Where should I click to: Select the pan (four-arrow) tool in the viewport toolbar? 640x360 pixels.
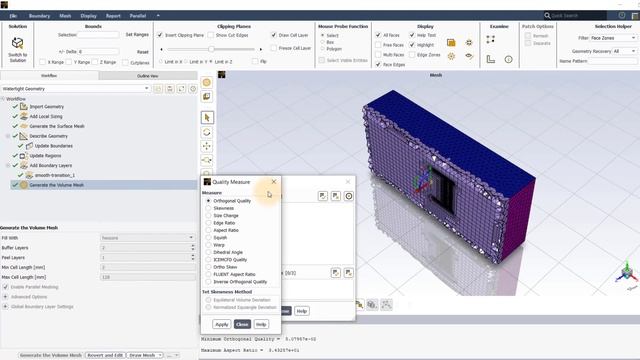pyautogui.click(x=207, y=146)
